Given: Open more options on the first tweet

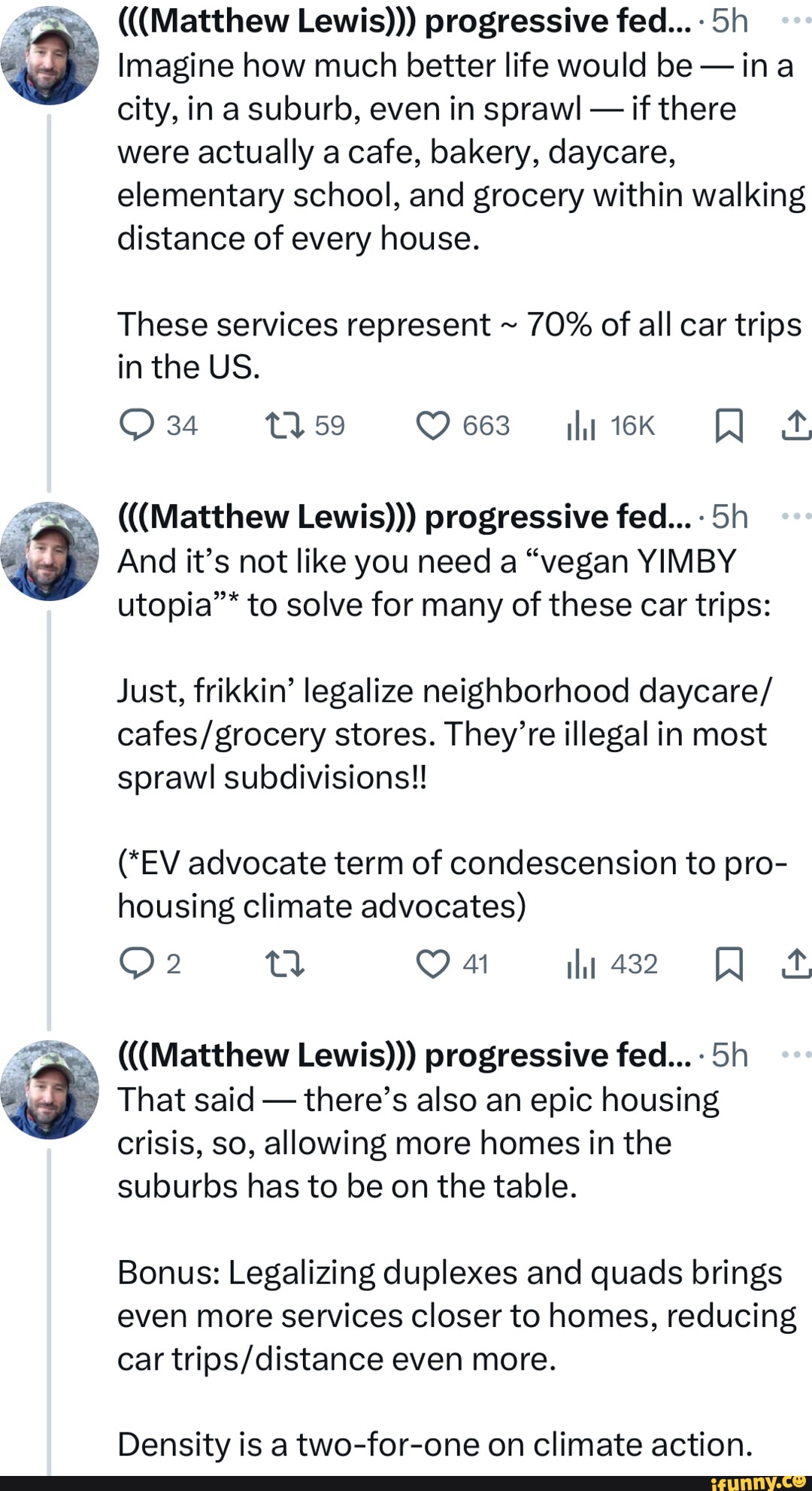Looking at the screenshot, I should pos(795,21).
